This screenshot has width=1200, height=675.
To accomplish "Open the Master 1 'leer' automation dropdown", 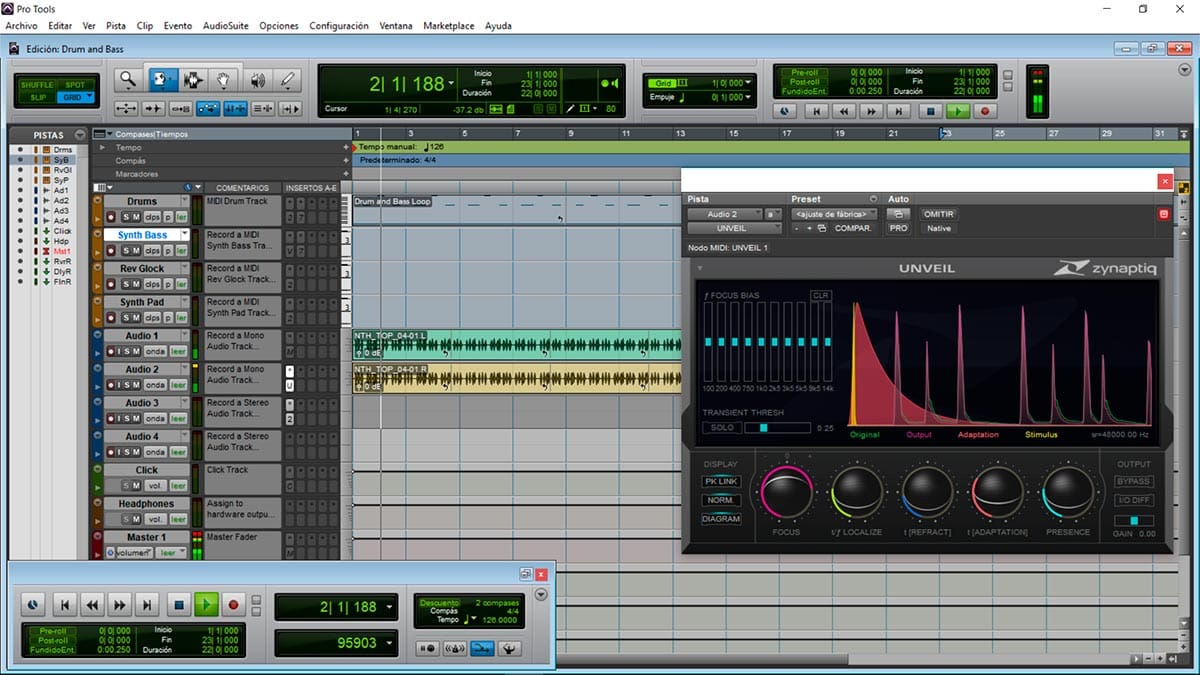I will pos(169,553).
